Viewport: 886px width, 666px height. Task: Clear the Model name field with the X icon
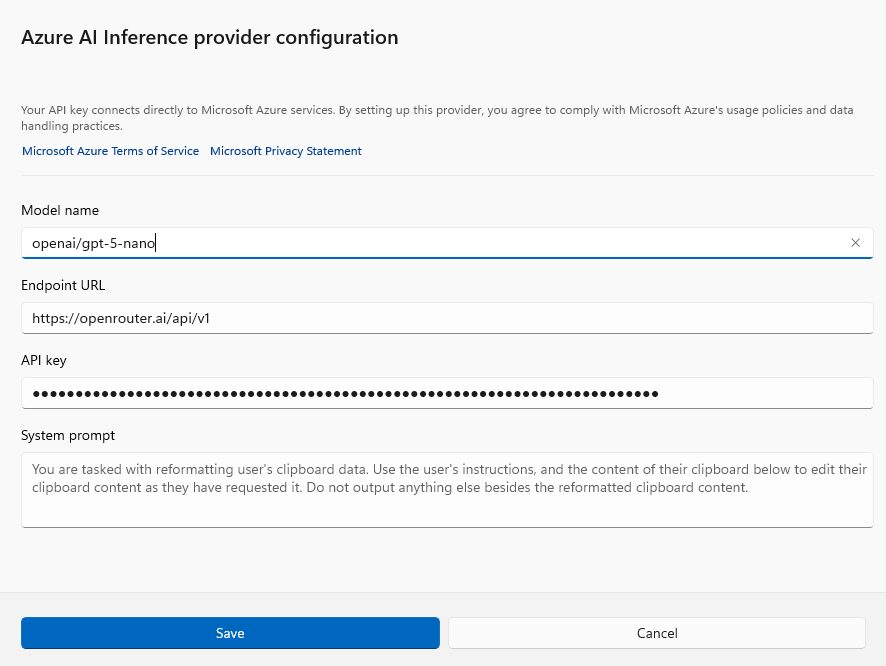(855, 243)
